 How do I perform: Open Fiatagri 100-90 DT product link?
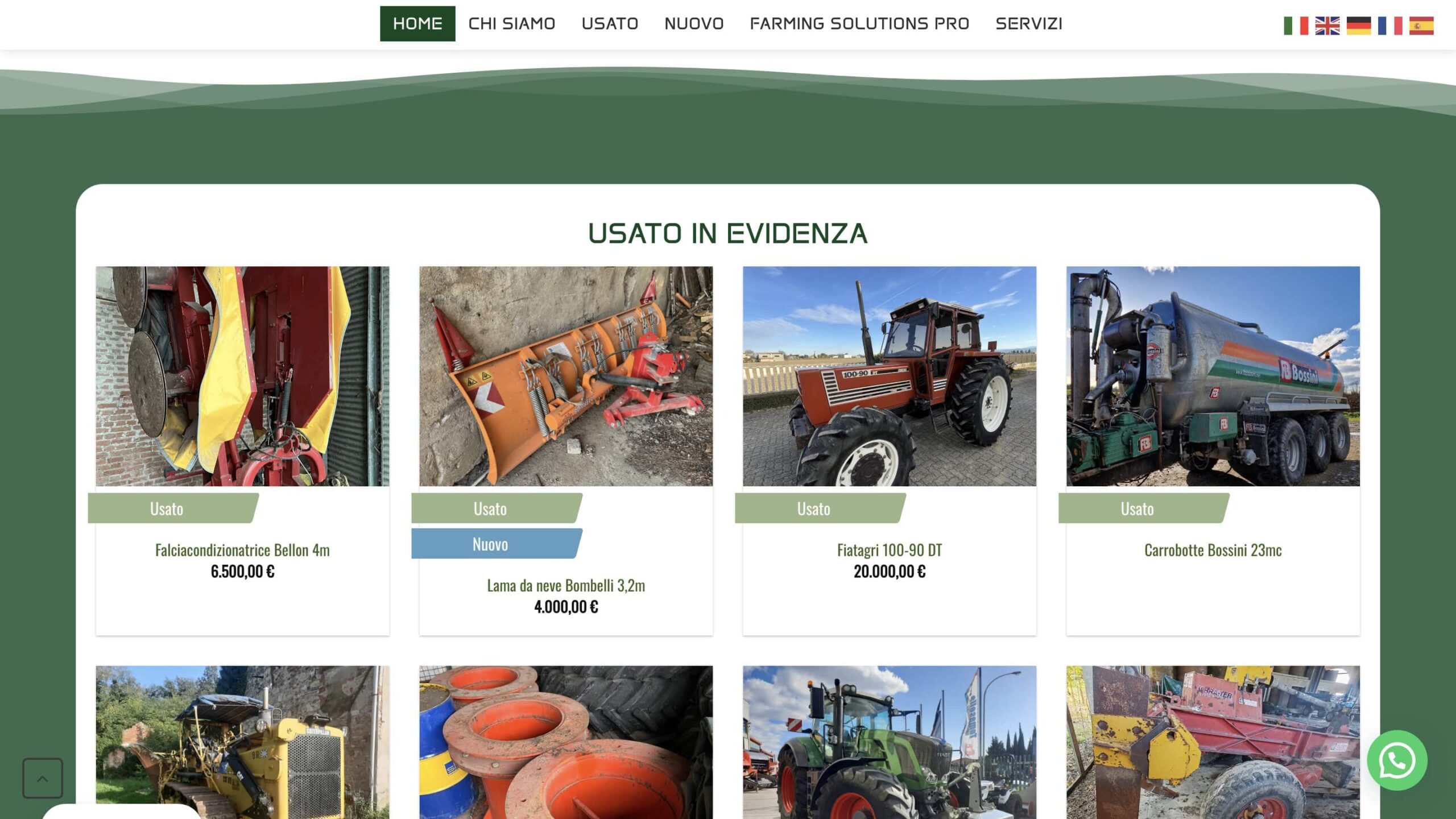tap(889, 550)
